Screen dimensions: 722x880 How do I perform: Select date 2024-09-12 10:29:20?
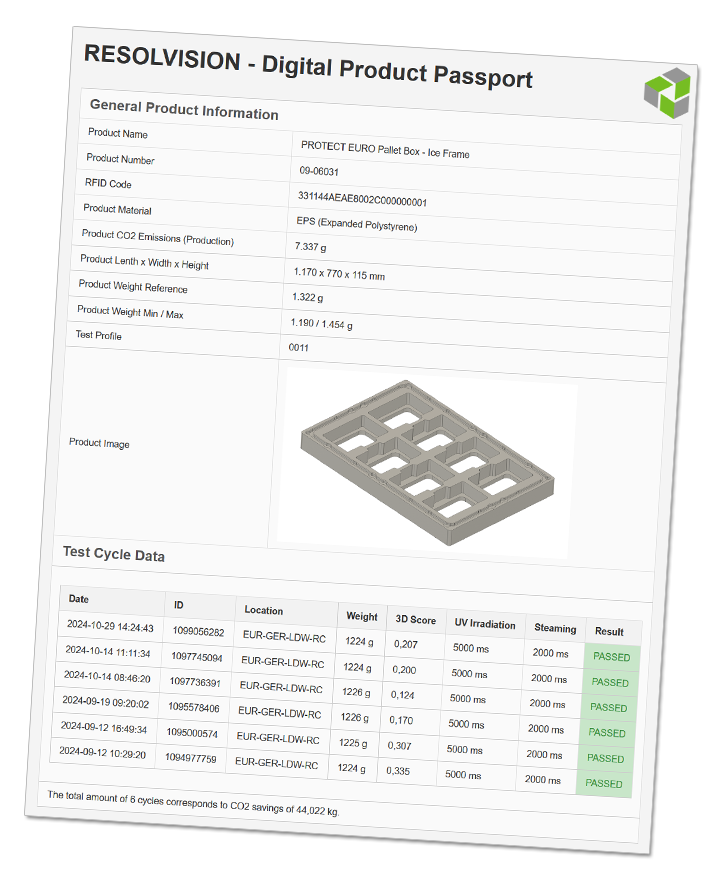(102, 752)
